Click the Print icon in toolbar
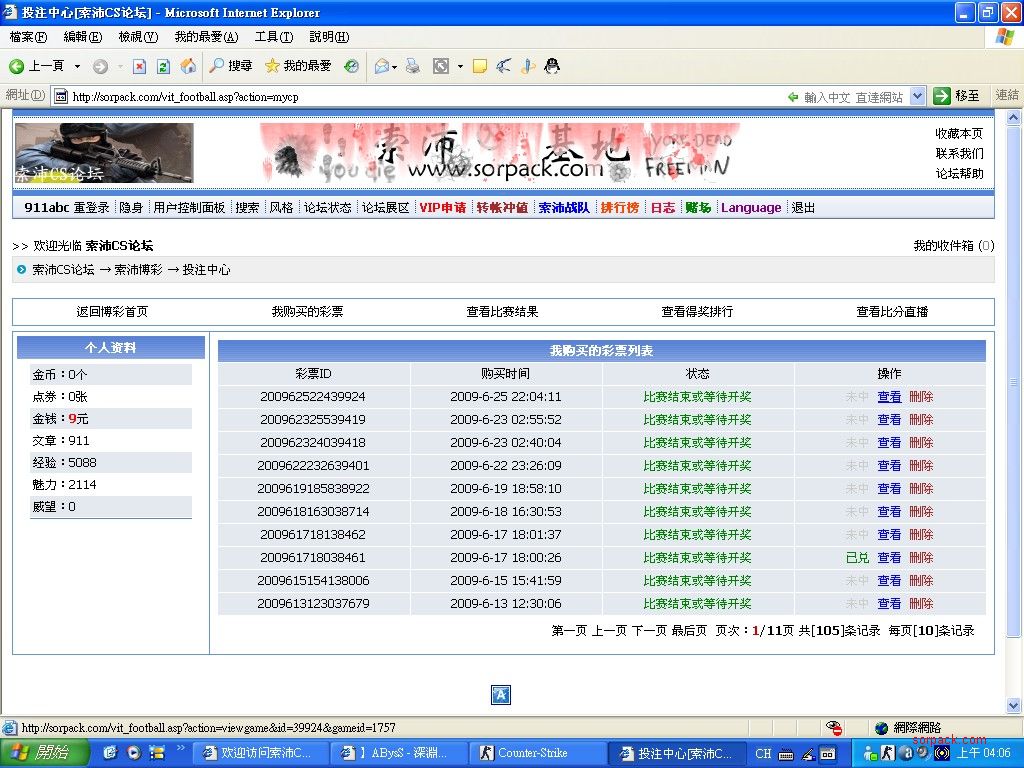Screen dimensions: 1024x768 coord(412,66)
